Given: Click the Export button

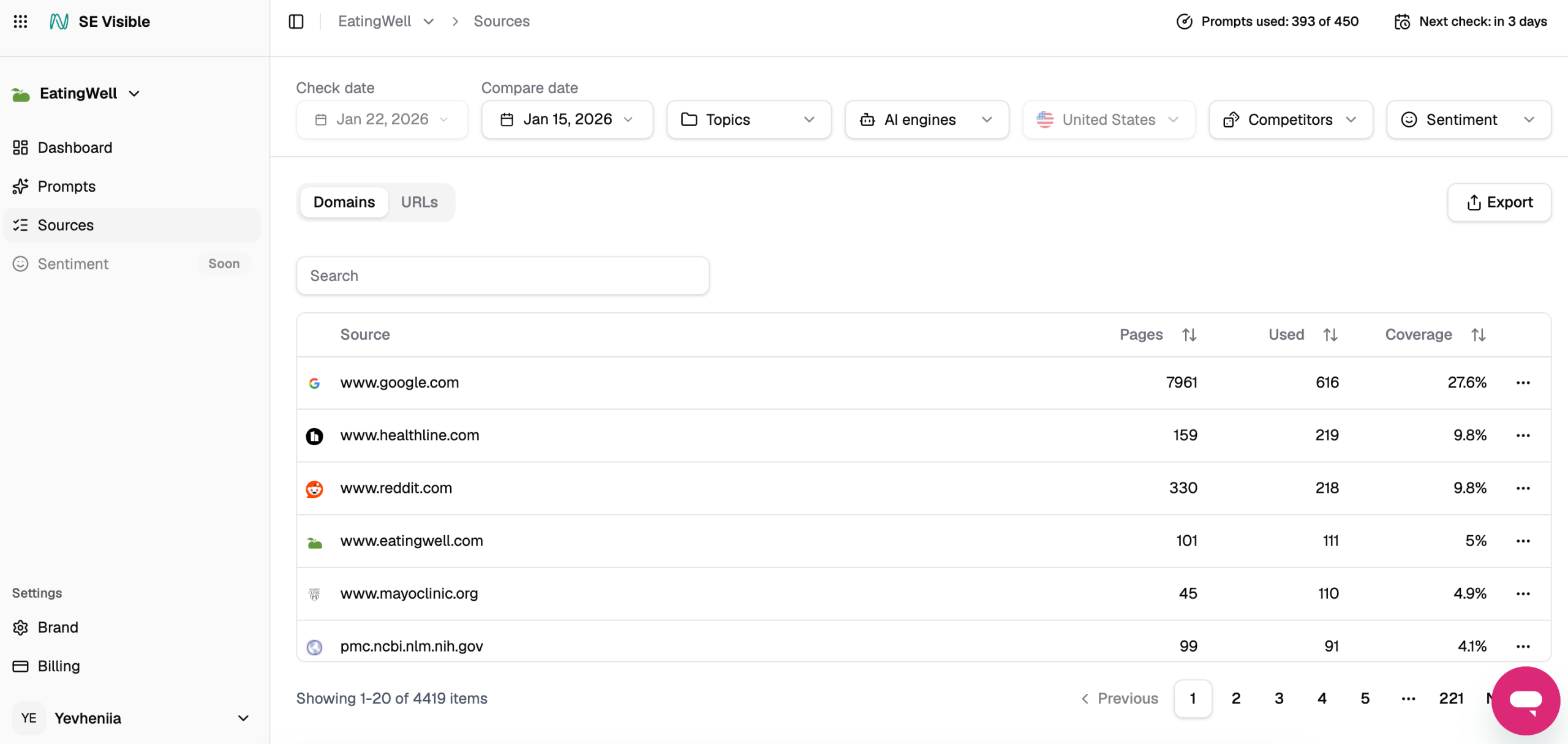Looking at the screenshot, I should [x=1499, y=202].
